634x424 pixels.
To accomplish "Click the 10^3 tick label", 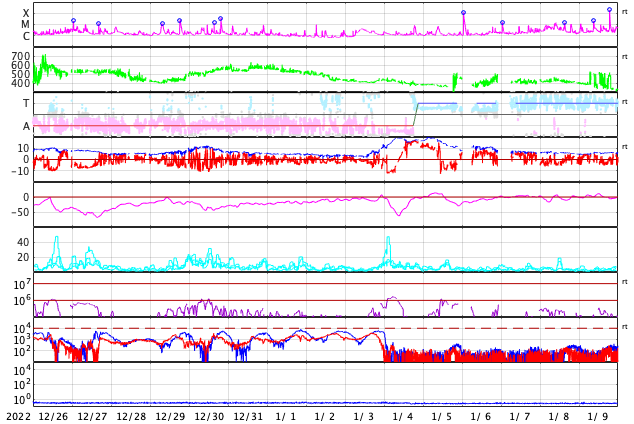I will (x=22, y=340).
